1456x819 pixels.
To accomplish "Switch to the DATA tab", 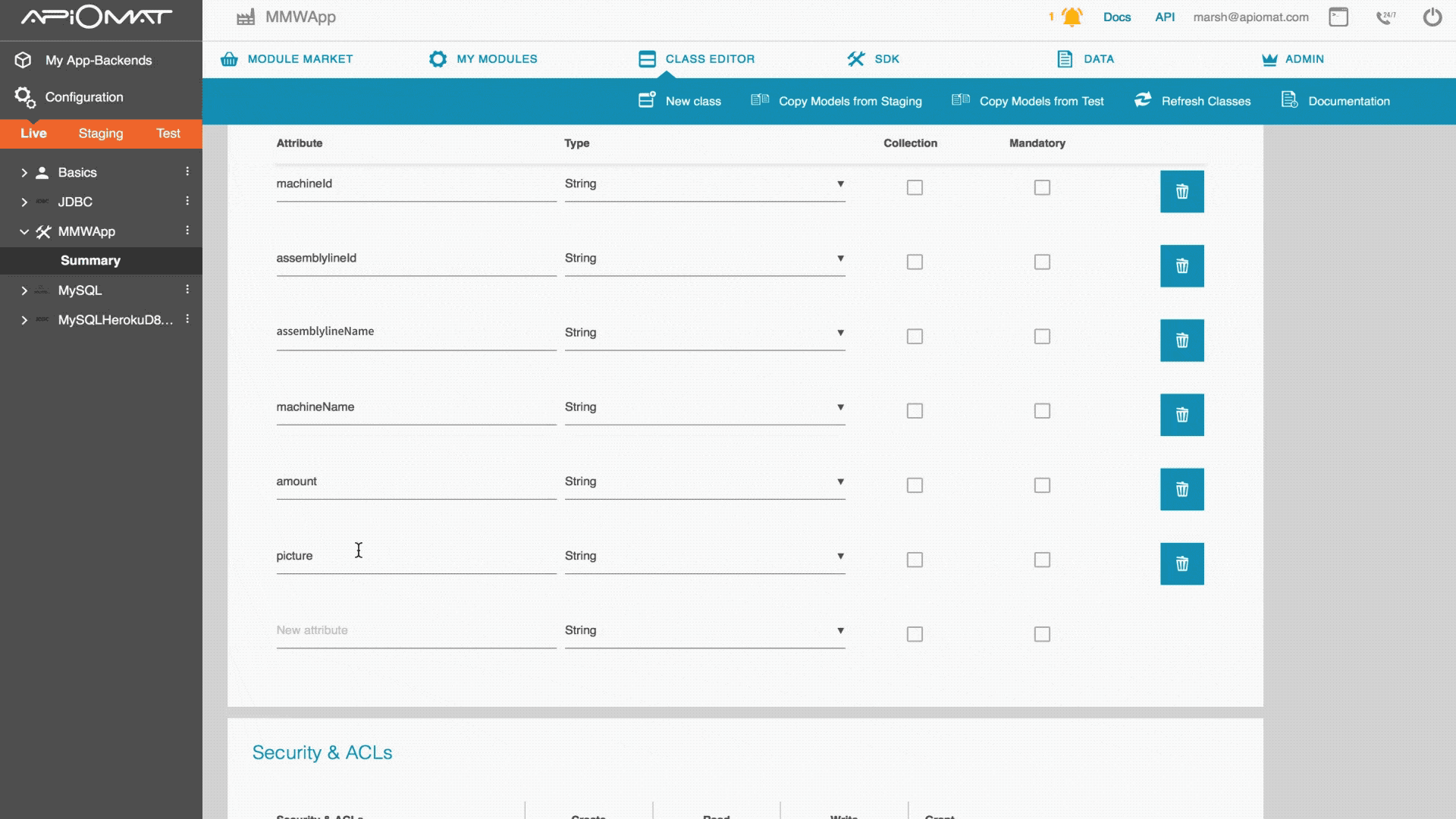I will (1097, 58).
